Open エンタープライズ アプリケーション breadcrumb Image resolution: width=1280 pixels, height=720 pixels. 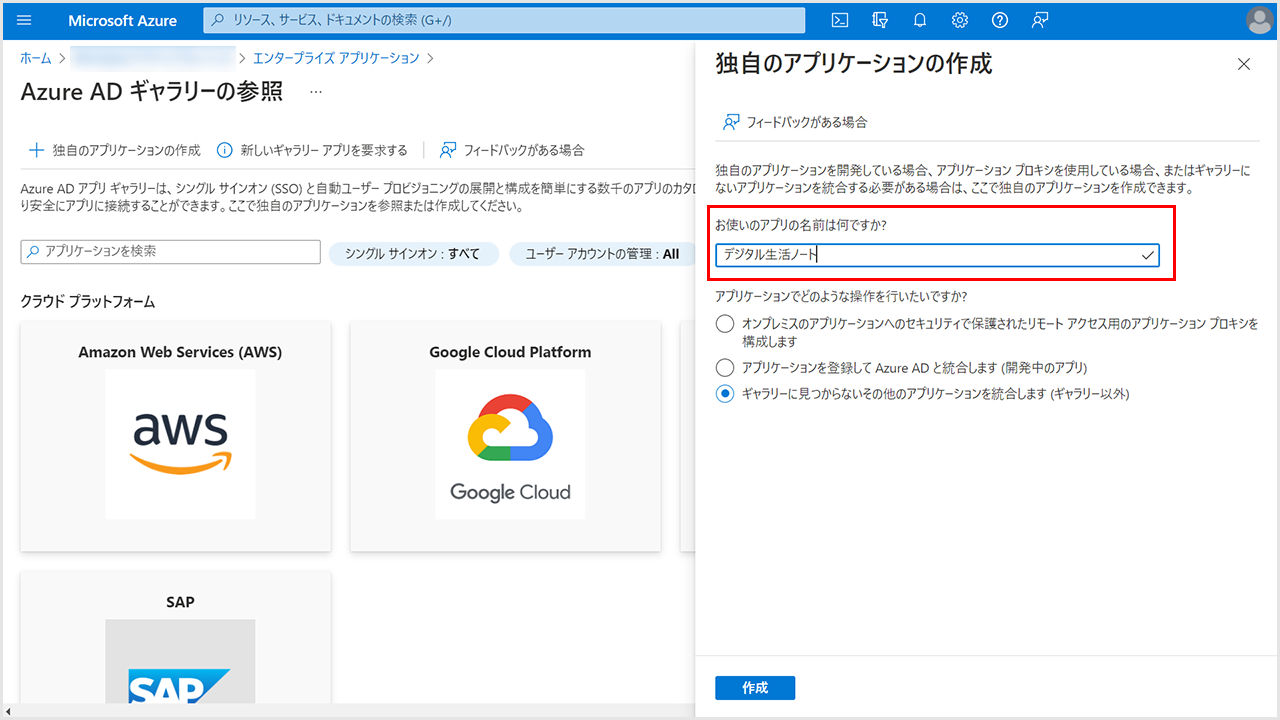pos(336,58)
